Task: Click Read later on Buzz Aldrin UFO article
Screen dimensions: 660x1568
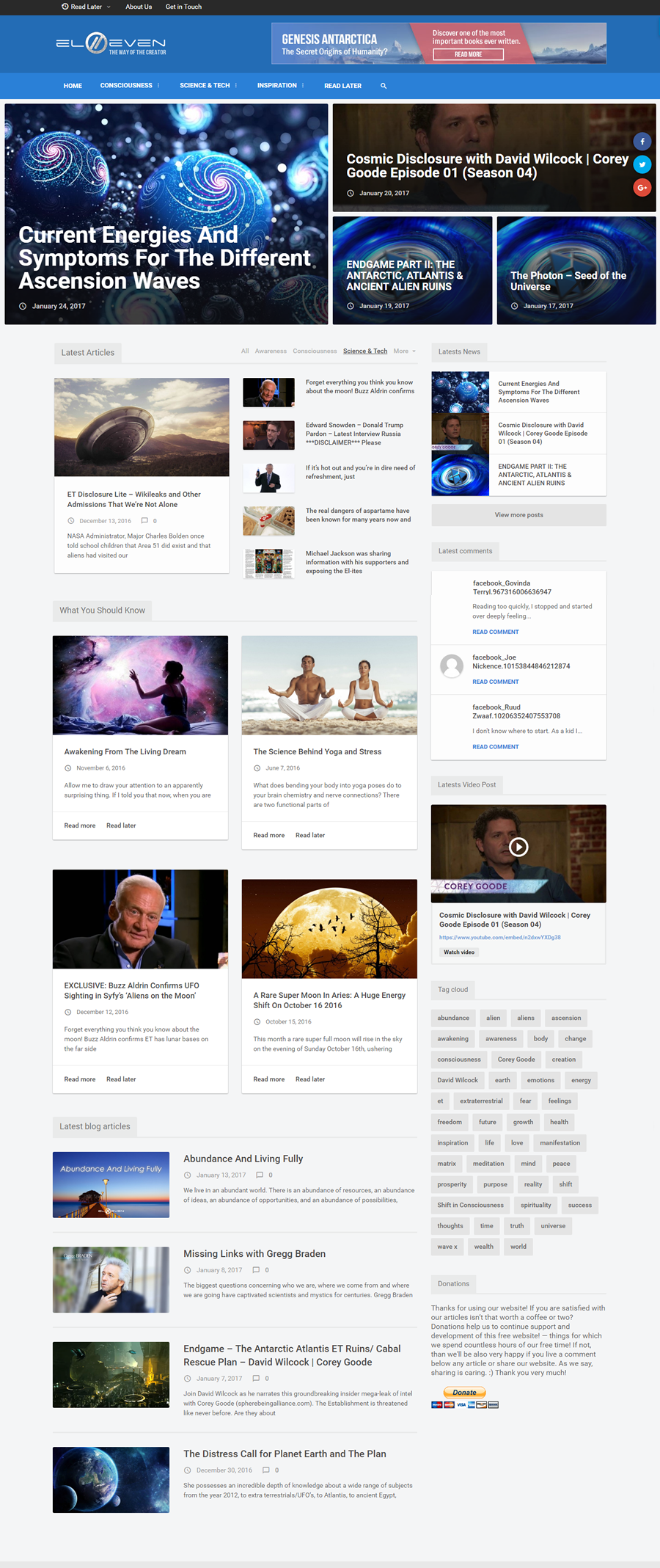Action: click(121, 1079)
